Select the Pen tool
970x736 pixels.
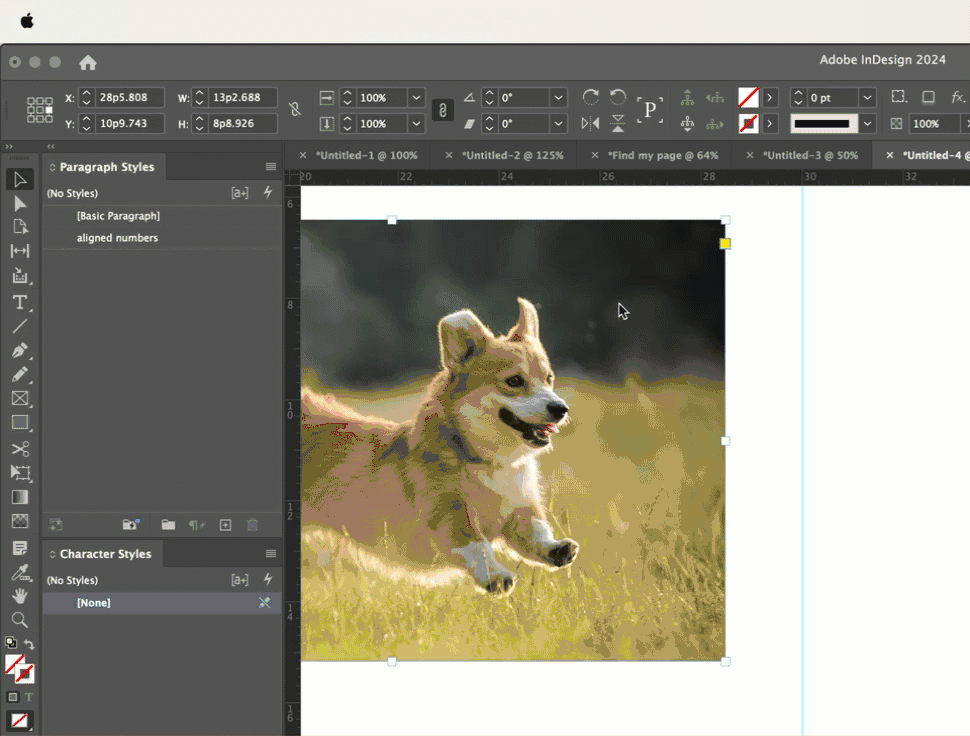pos(20,351)
